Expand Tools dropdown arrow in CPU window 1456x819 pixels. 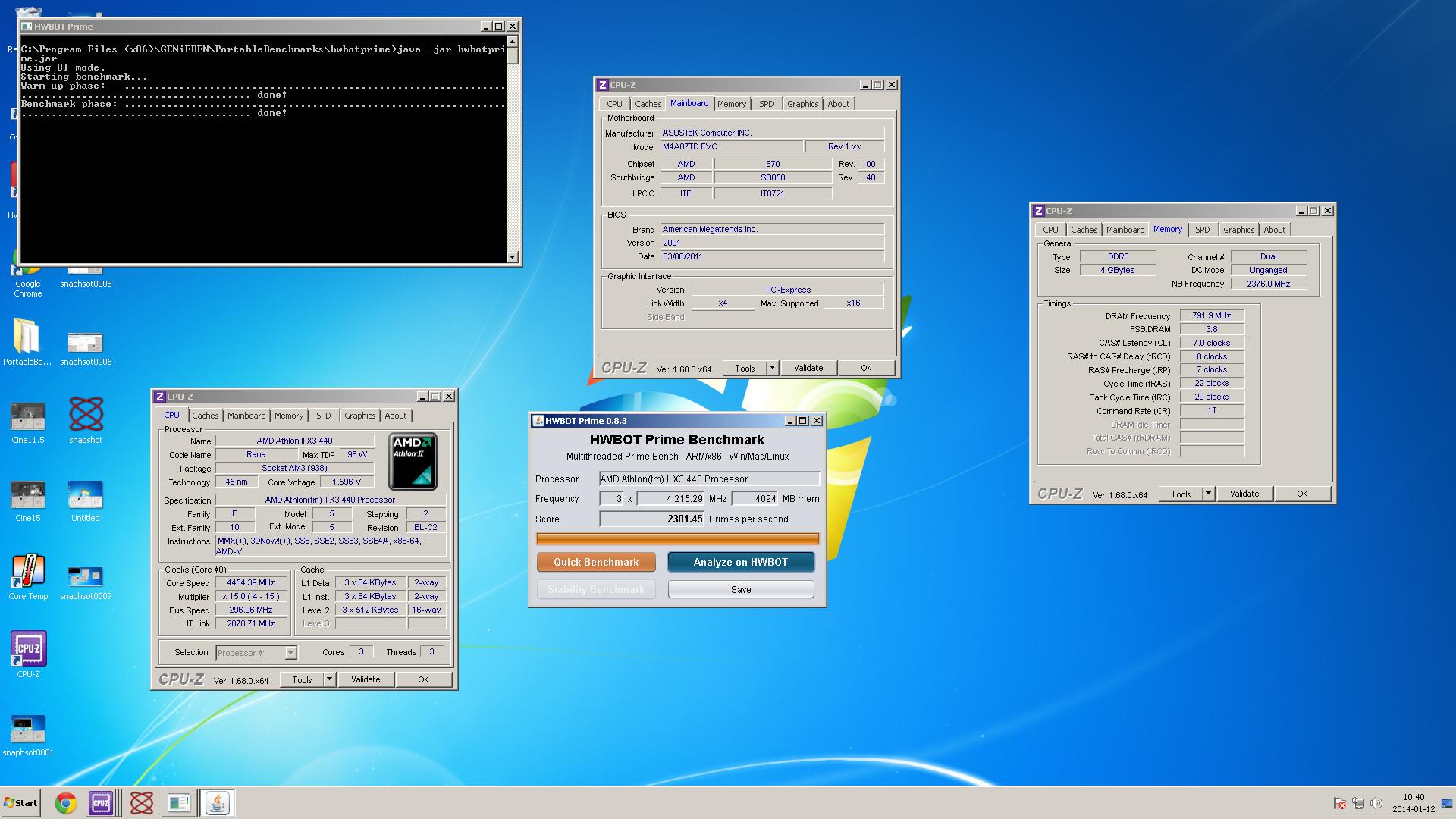(x=329, y=679)
